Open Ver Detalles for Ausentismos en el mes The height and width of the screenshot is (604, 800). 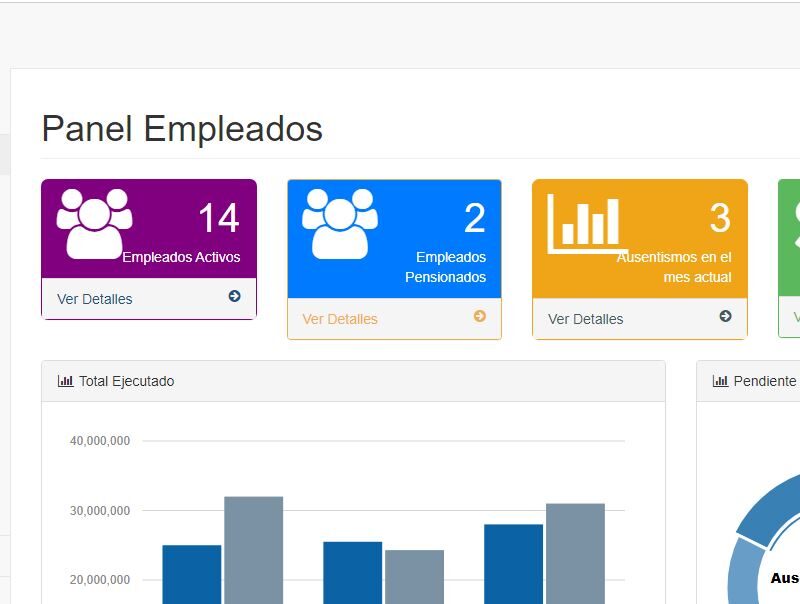pyautogui.click(x=585, y=319)
